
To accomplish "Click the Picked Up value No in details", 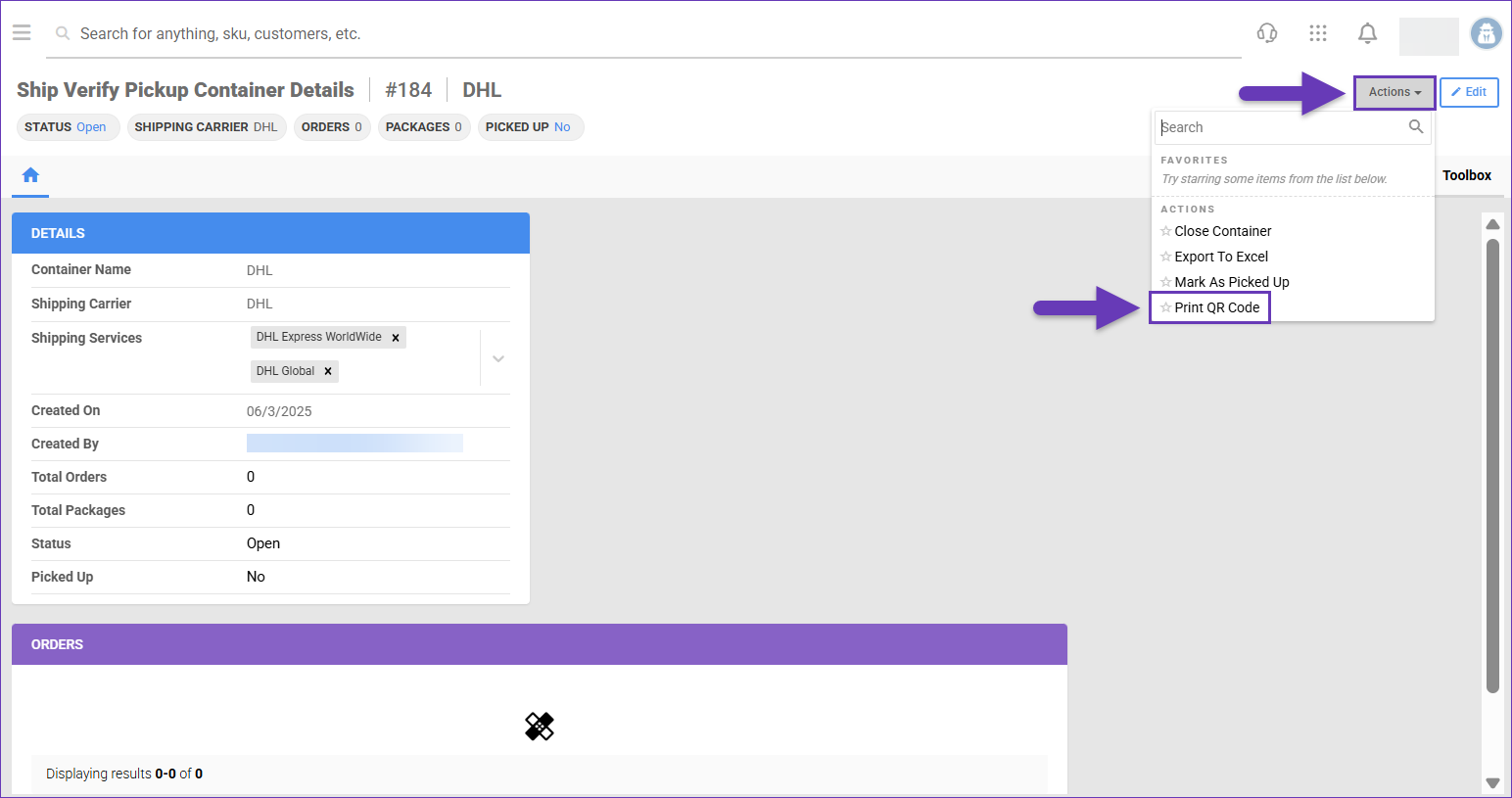I will click(x=256, y=577).
